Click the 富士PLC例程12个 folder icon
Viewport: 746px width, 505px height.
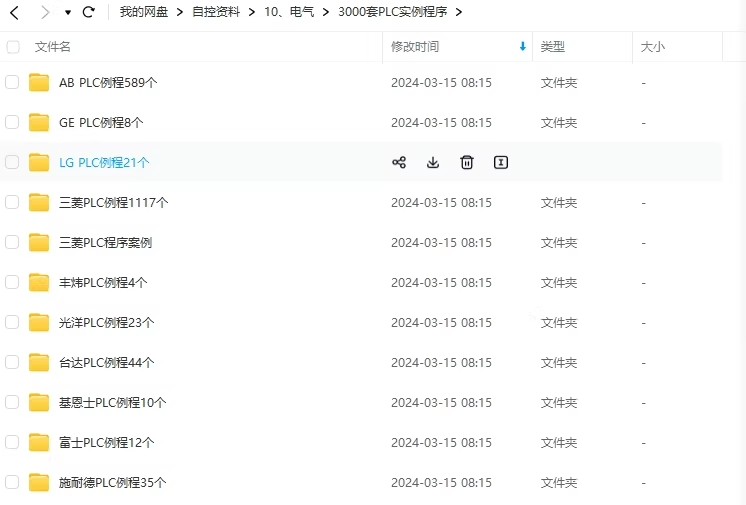[x=39, y=442]
